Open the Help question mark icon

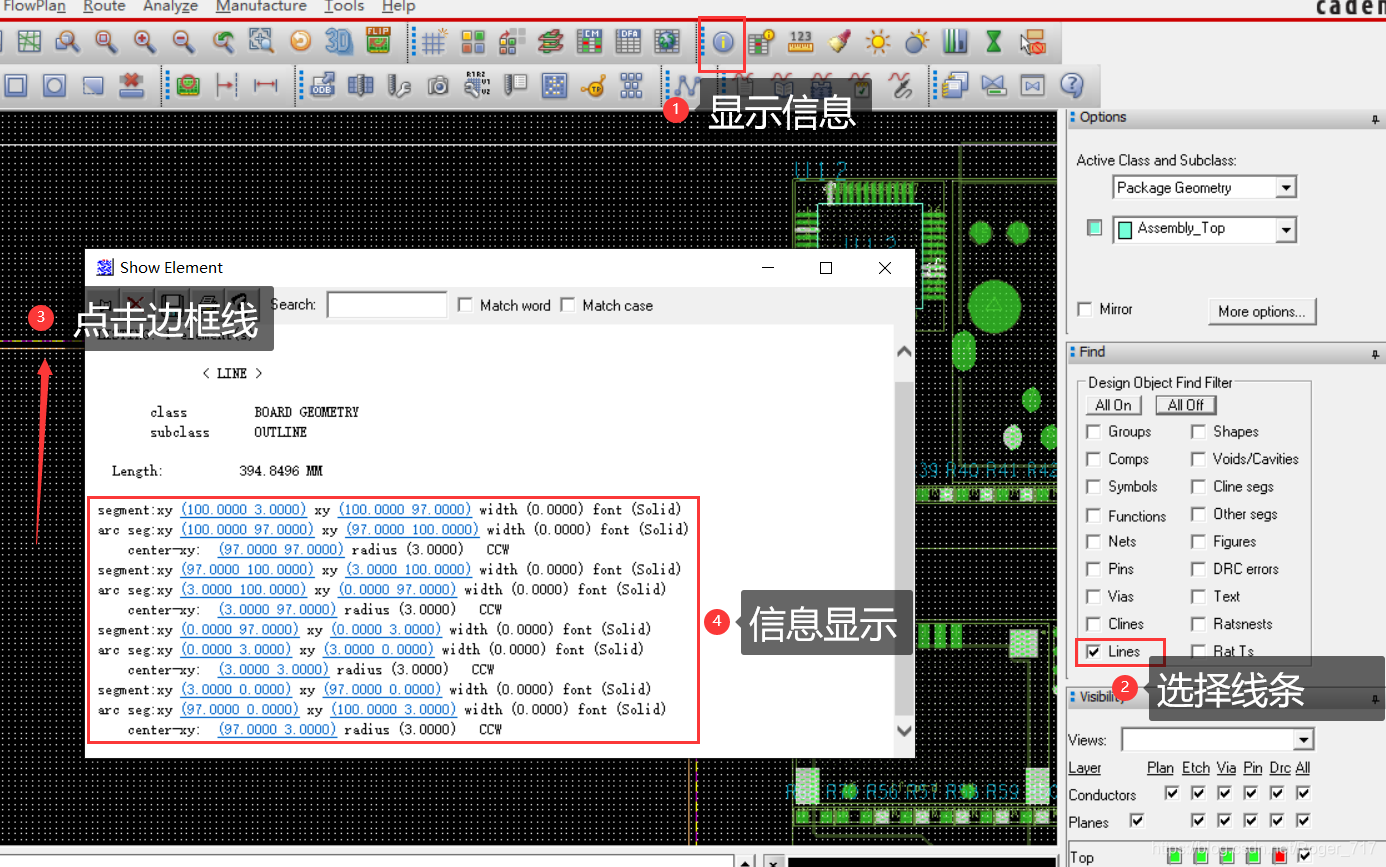pos(1071,86)
